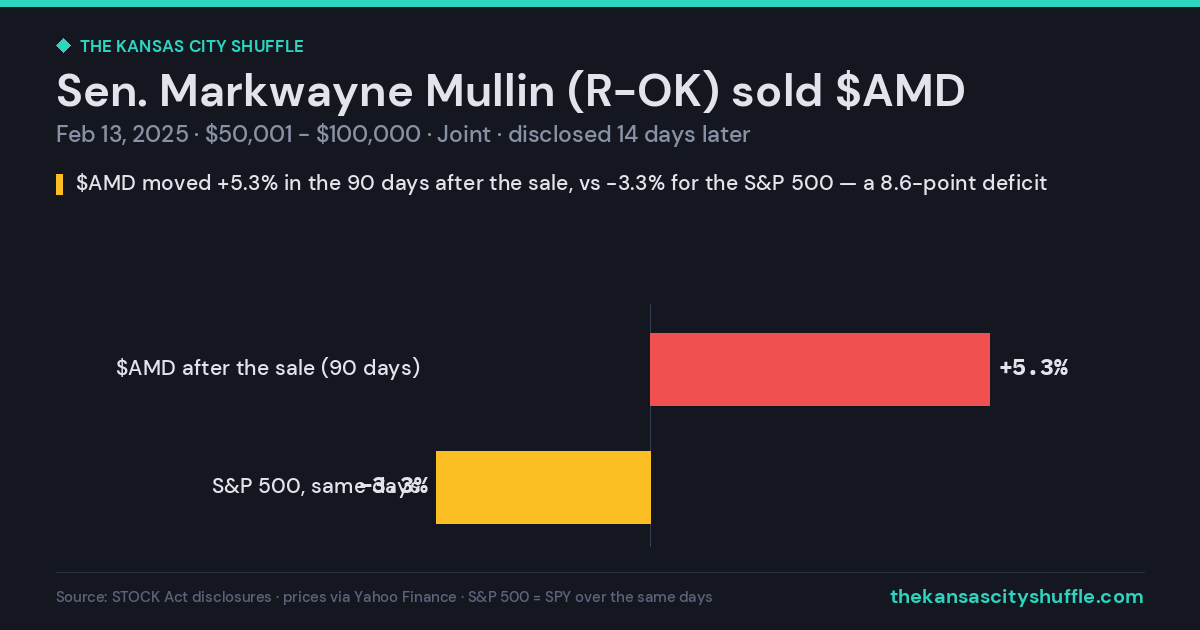This screenshot has height=630, width=1200.
Task: Select the 'Source: STOCK Act disclosures' footnote
Action: click(x=164, y=597)
